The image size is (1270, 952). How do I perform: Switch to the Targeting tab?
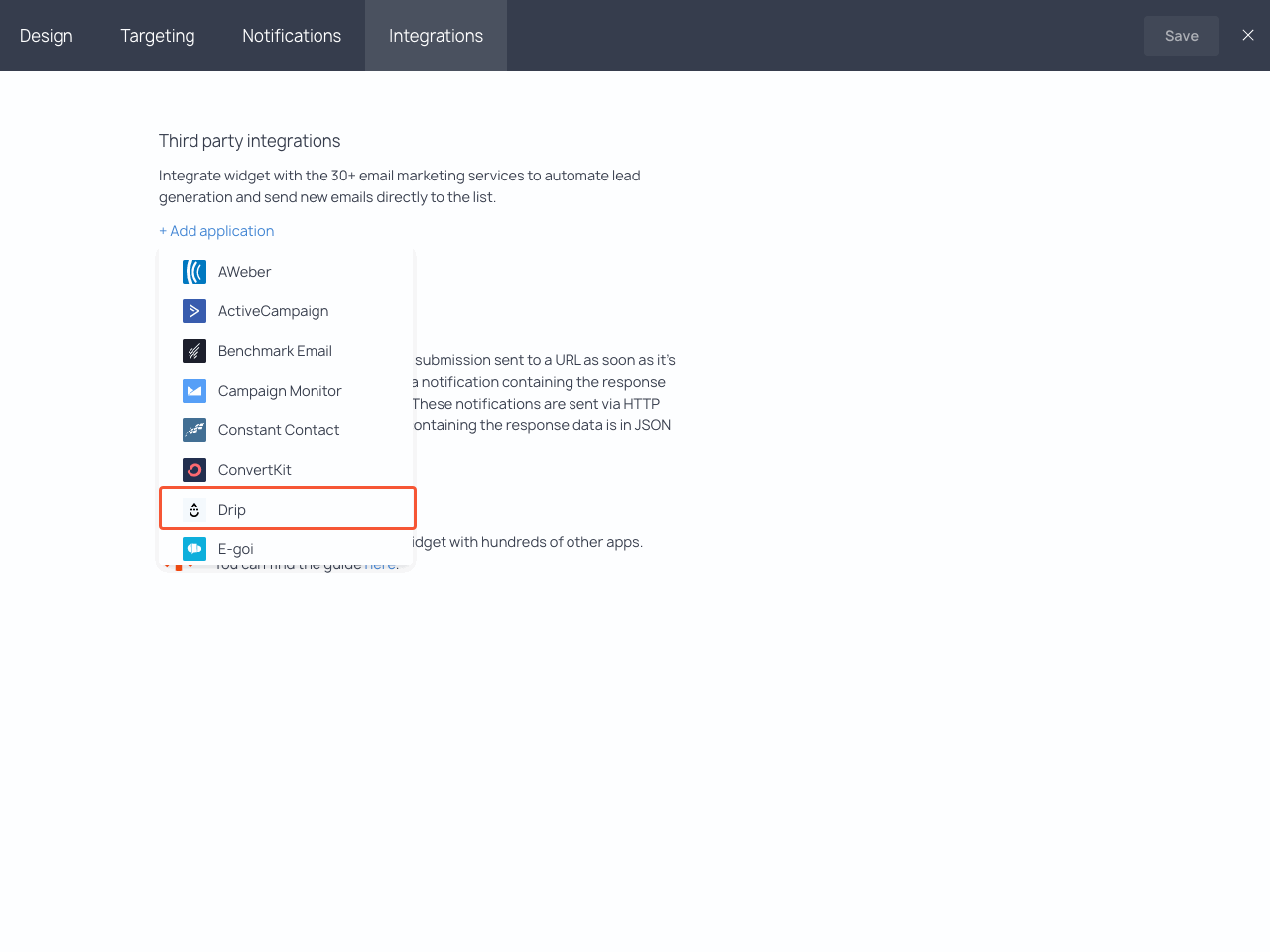(158, 36)
